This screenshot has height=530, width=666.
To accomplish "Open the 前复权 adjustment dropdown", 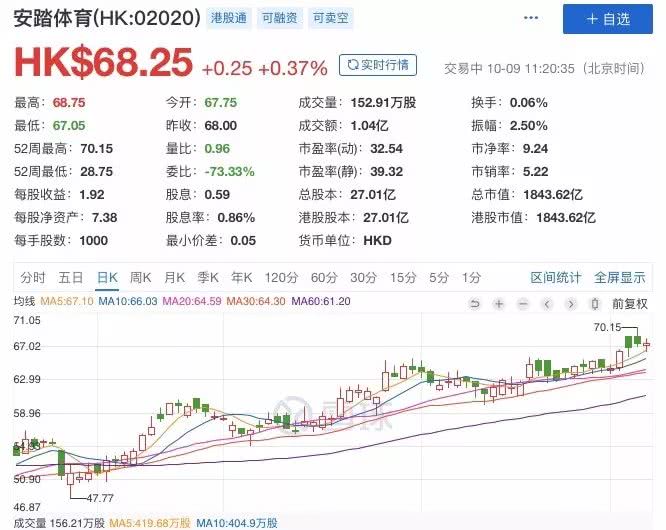I will (629, 304).
